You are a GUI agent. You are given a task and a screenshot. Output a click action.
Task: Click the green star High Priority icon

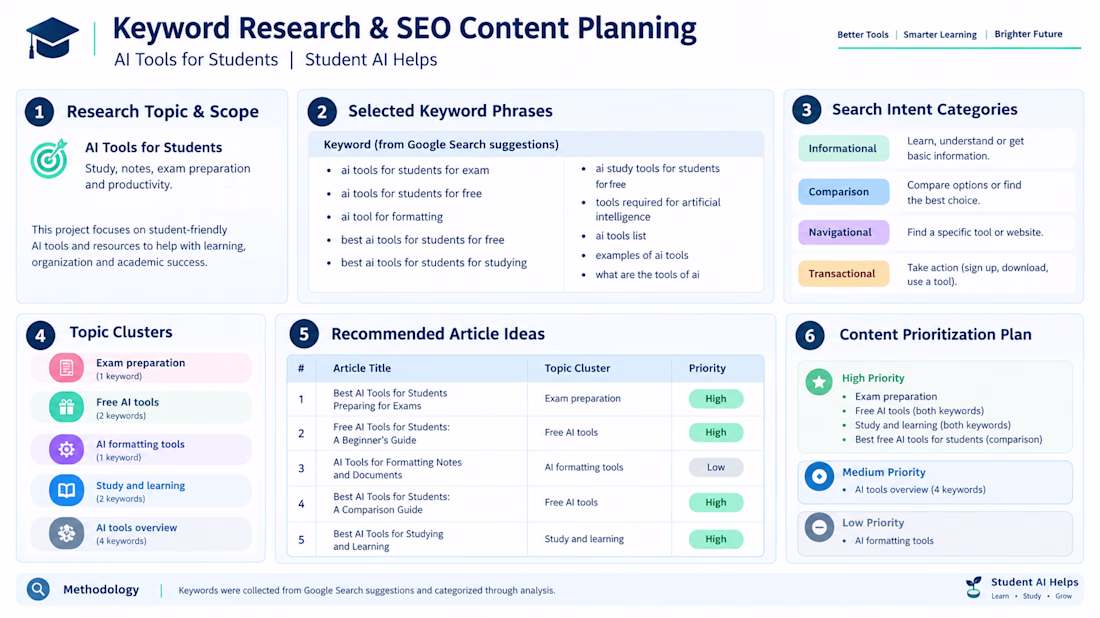[x=819, y=382]
